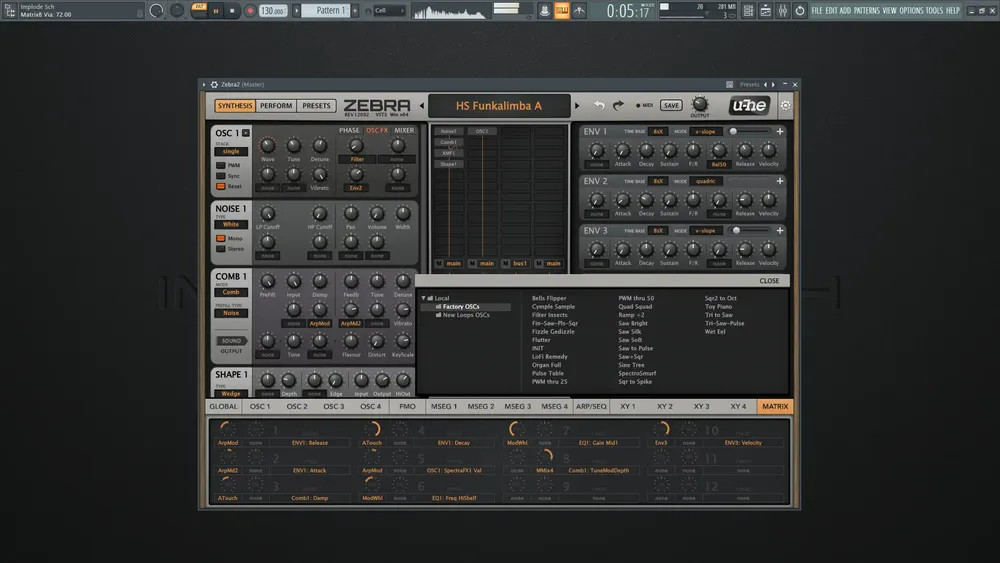
Task: Open the NOISE 1 type dropdown showing White
Action: coord(231,225)
